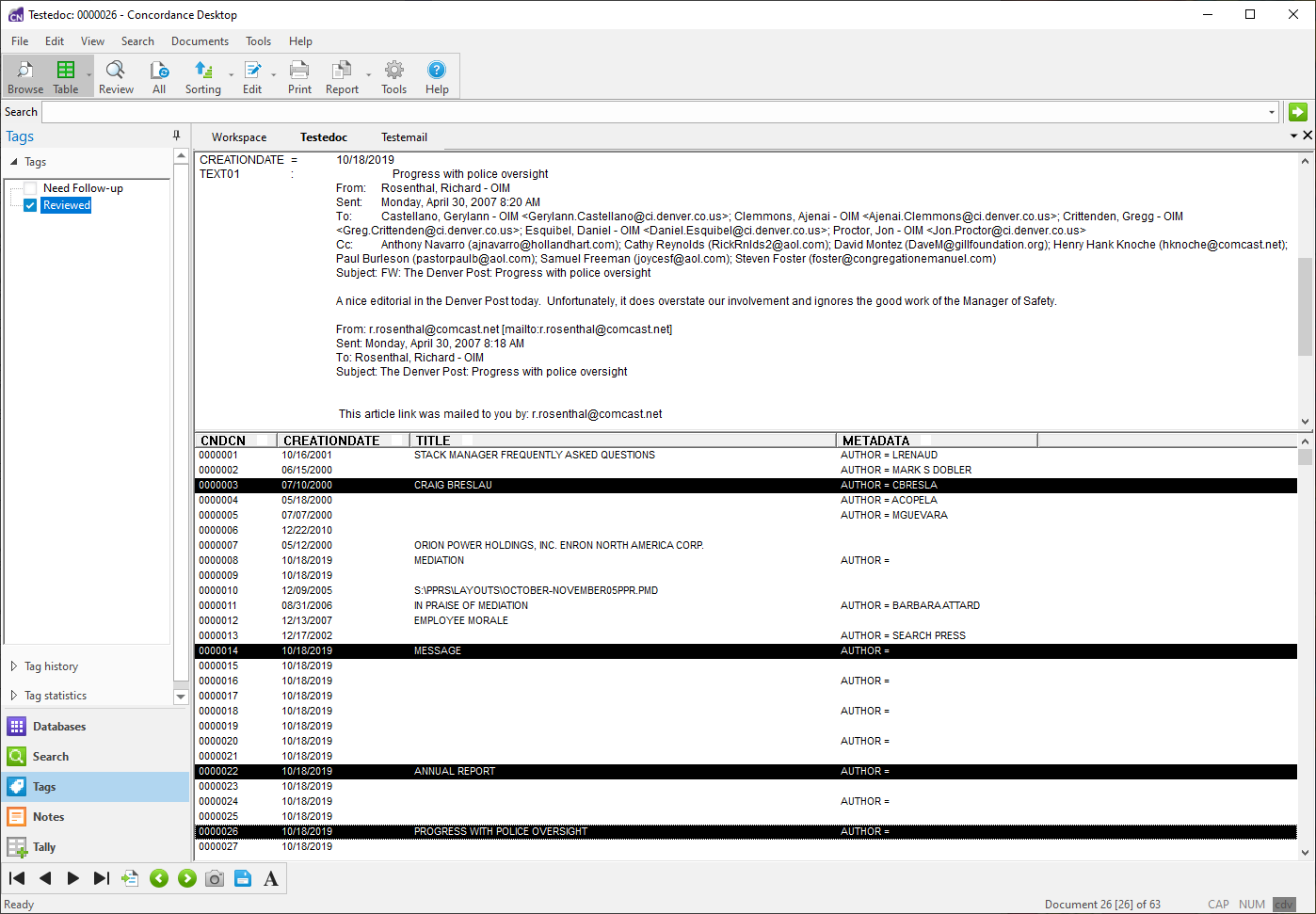This screenshot has height=914, width=1316.
Task: Expand the Tag statistics section
Action: (x=13, y=696)
